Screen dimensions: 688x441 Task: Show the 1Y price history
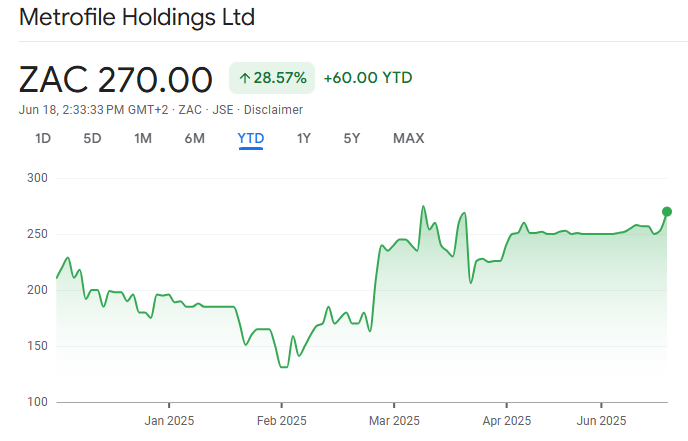click(304, 139)
